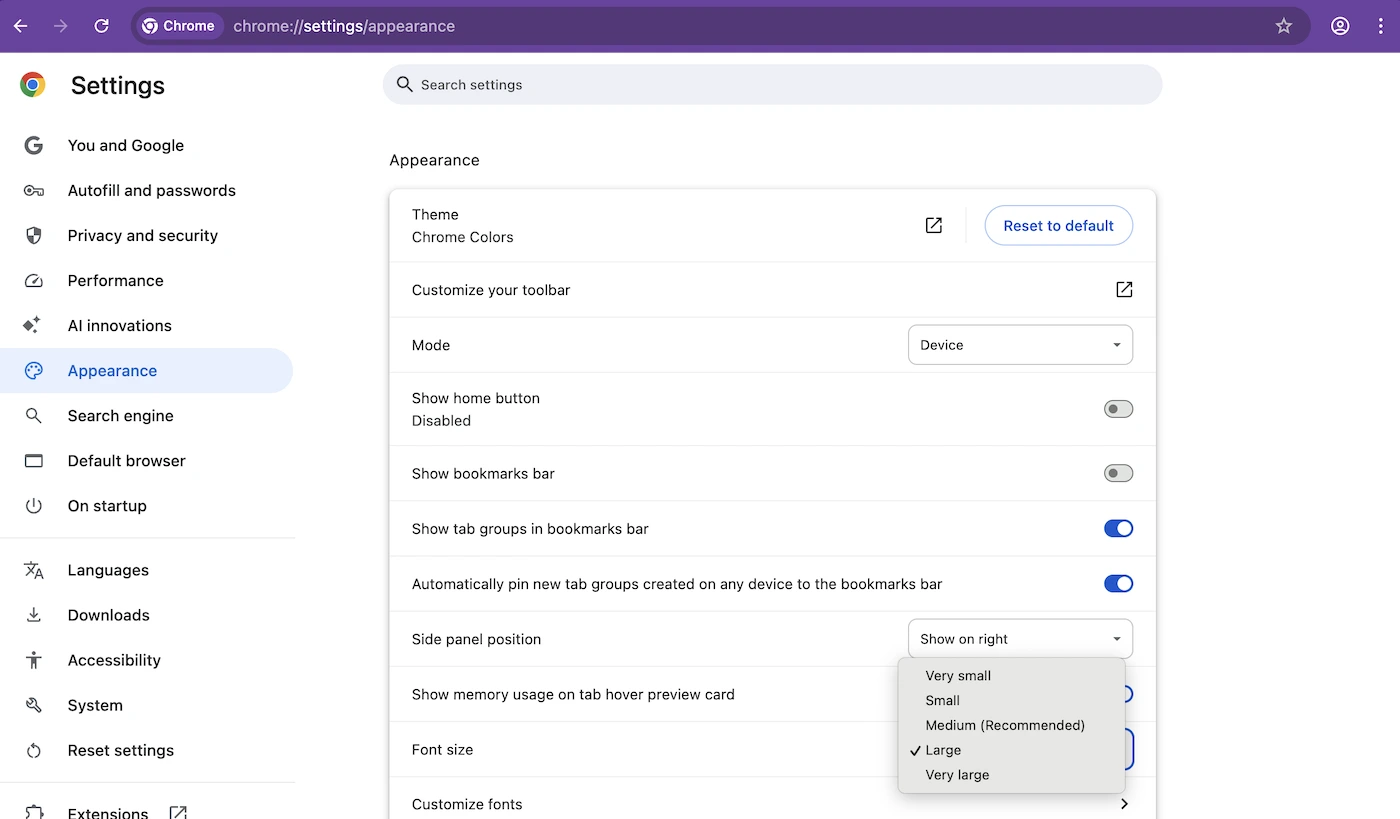Screen dimensions: 1400x819
Task: Expand the Side panel position dropdown
Action: point(1019,639)
